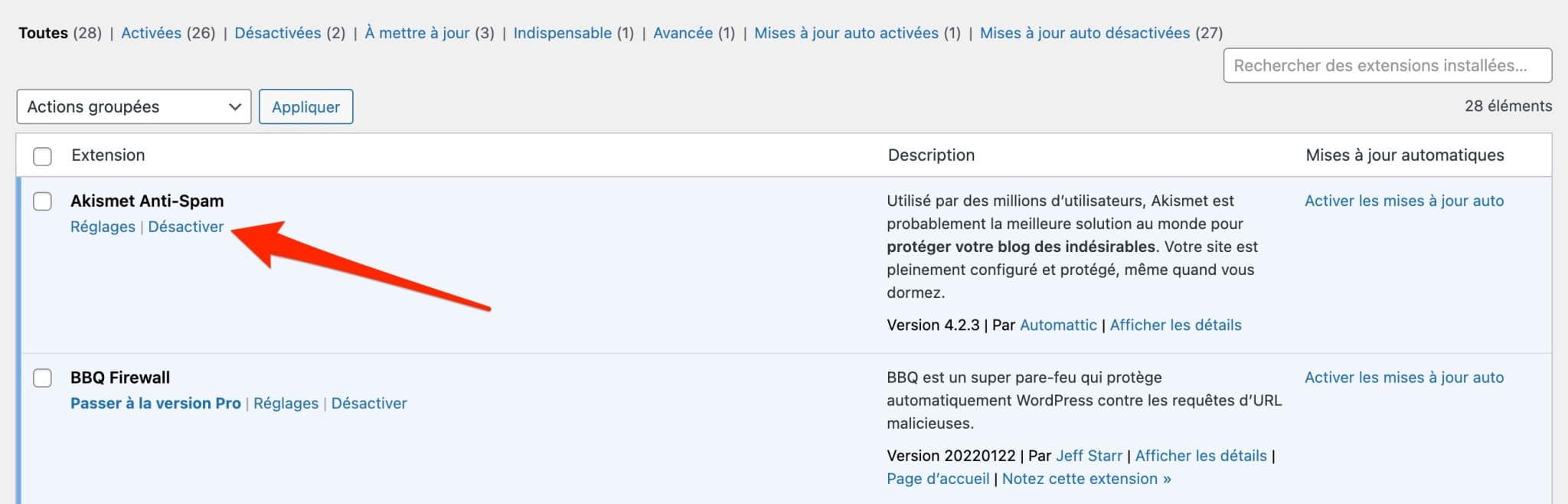This screenshot has width=1568, height=504.
Task: Click Désactiver under Akismet Anti-Spam
Action: pos(186,227)
